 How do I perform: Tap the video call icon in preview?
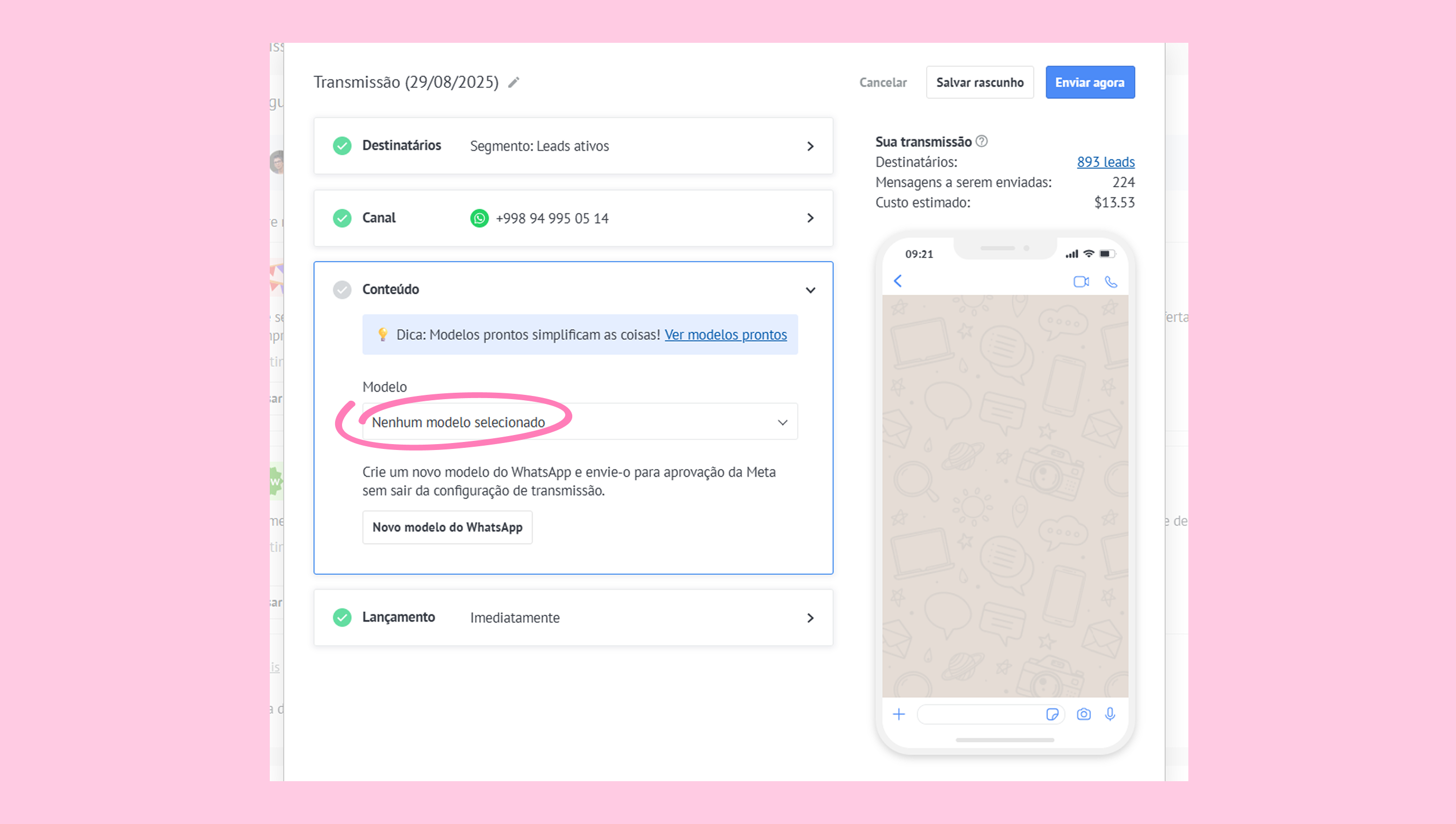pos(1081,282)
